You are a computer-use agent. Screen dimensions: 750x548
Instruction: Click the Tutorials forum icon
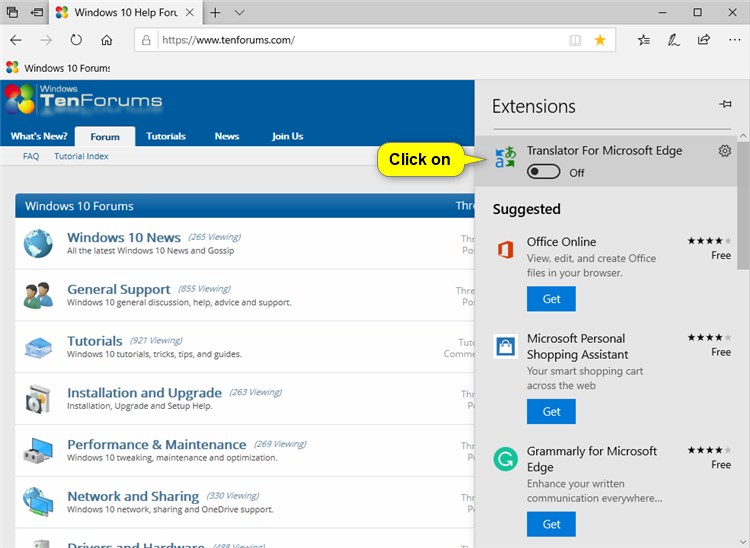tap(38, 347)
